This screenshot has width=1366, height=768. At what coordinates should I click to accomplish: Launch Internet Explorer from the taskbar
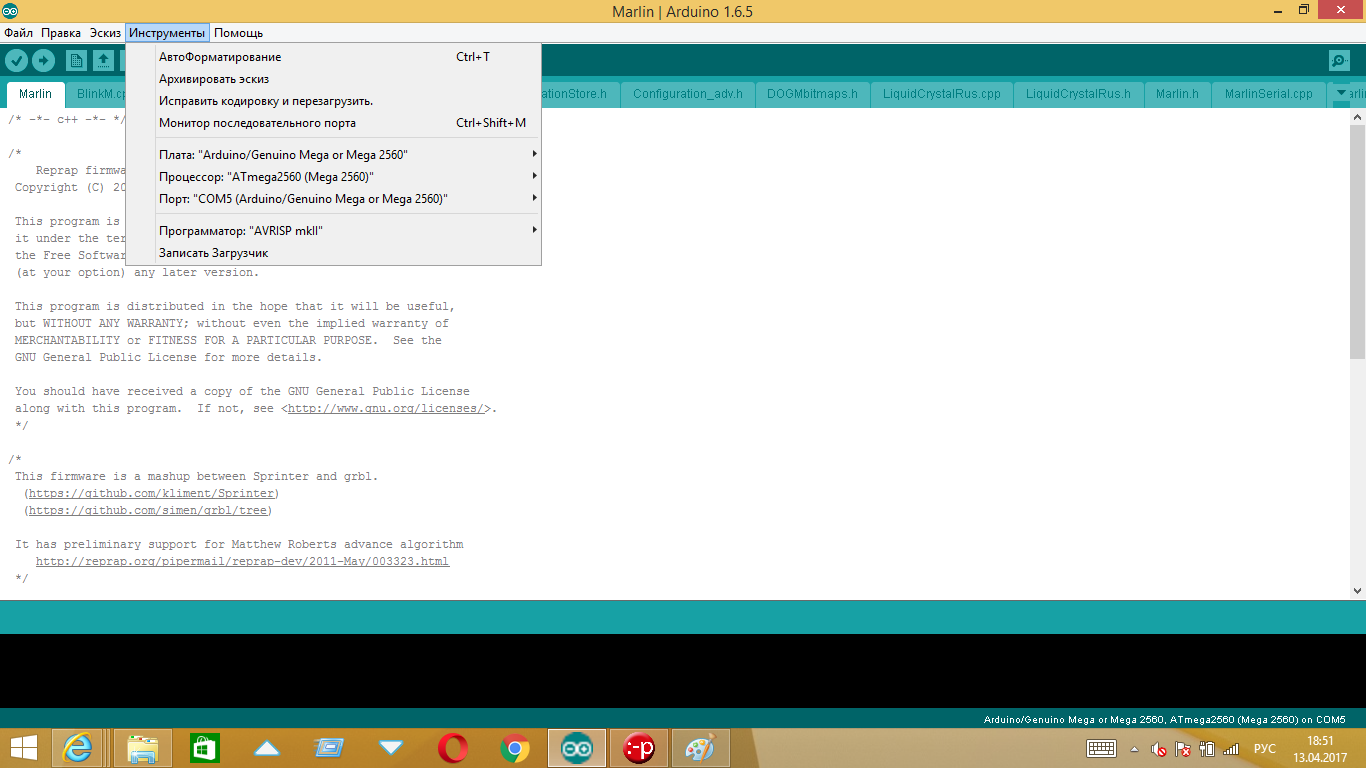point(79,748)
